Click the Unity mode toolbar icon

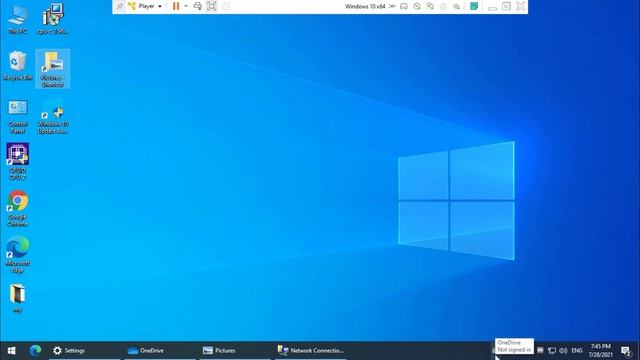coord(226,6)
